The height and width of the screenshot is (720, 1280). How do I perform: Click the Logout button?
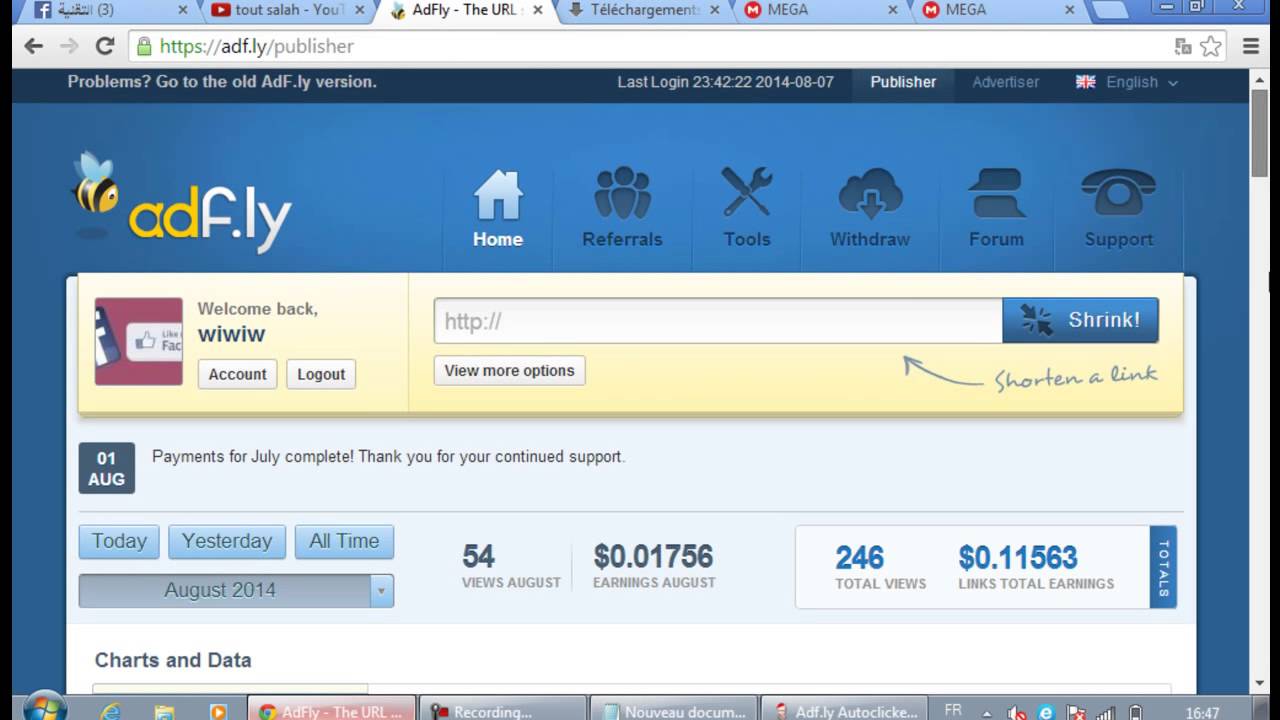click(x=321, y=374)
